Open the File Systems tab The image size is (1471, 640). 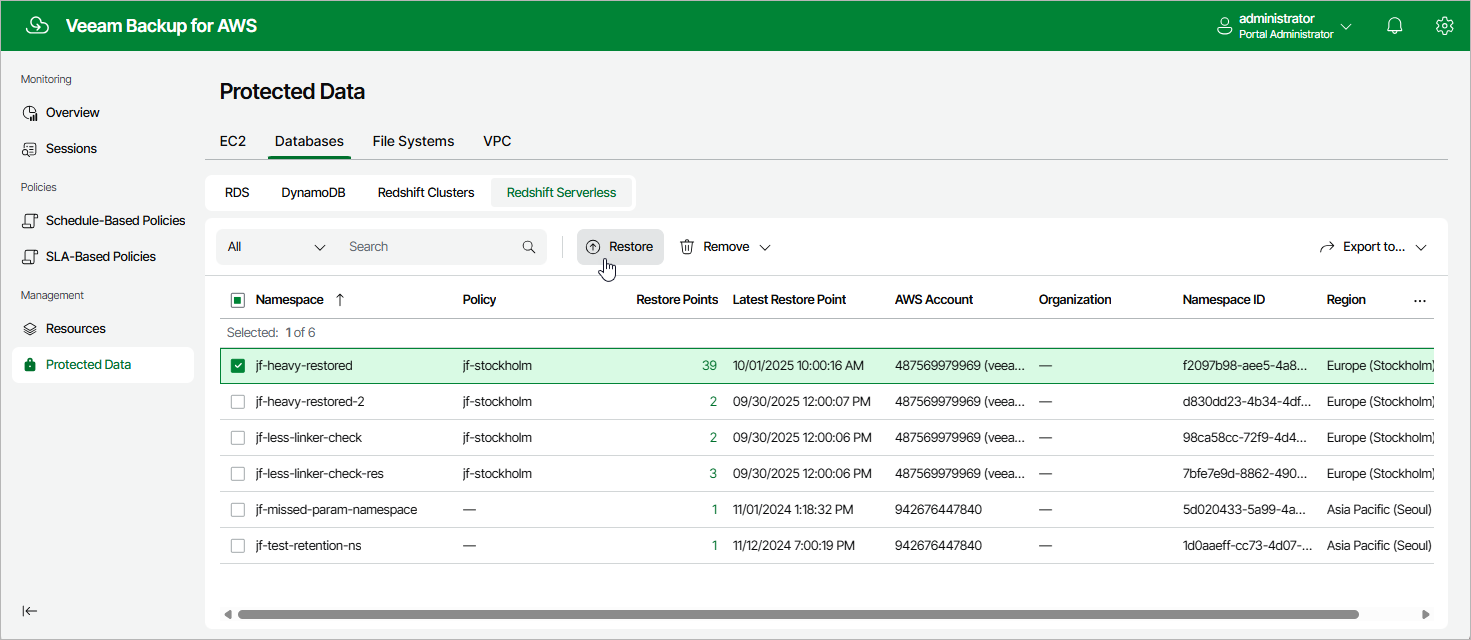pos(413,142)
